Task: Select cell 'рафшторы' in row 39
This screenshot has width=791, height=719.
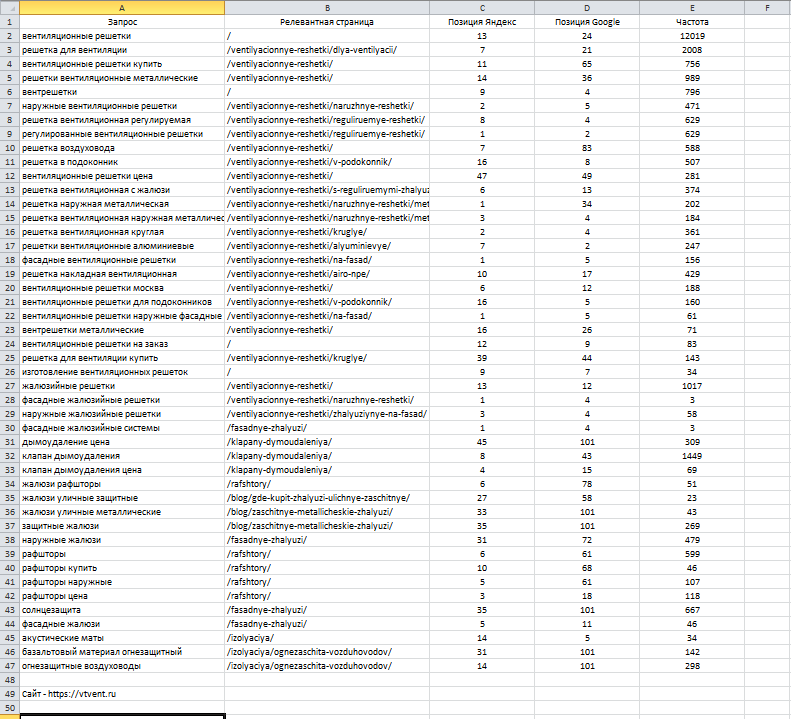Action: [122, 554]
